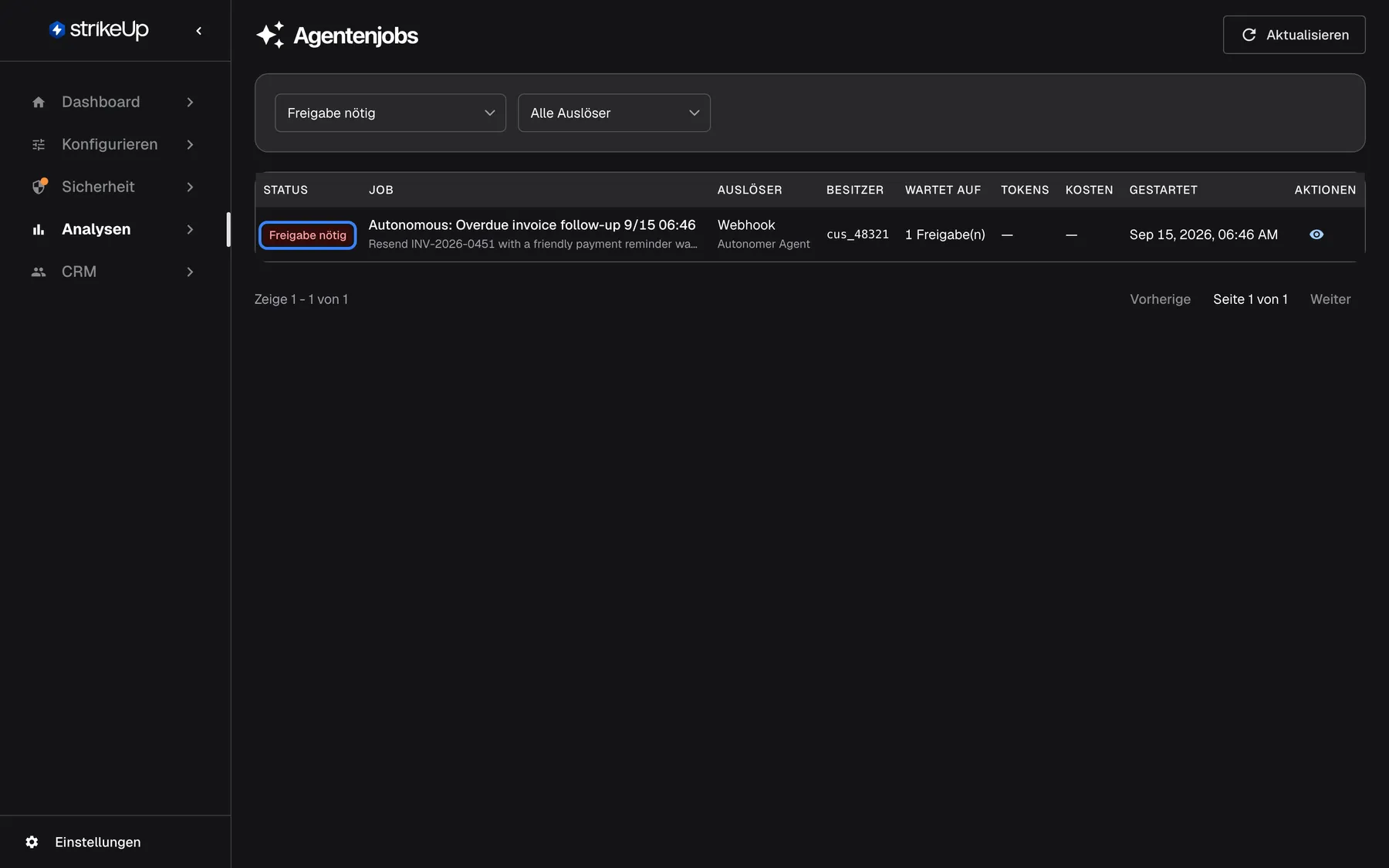Expand the Konfigurieren chevron
The height and width of the screenshot is (868, 1389).
pos(190,144)
